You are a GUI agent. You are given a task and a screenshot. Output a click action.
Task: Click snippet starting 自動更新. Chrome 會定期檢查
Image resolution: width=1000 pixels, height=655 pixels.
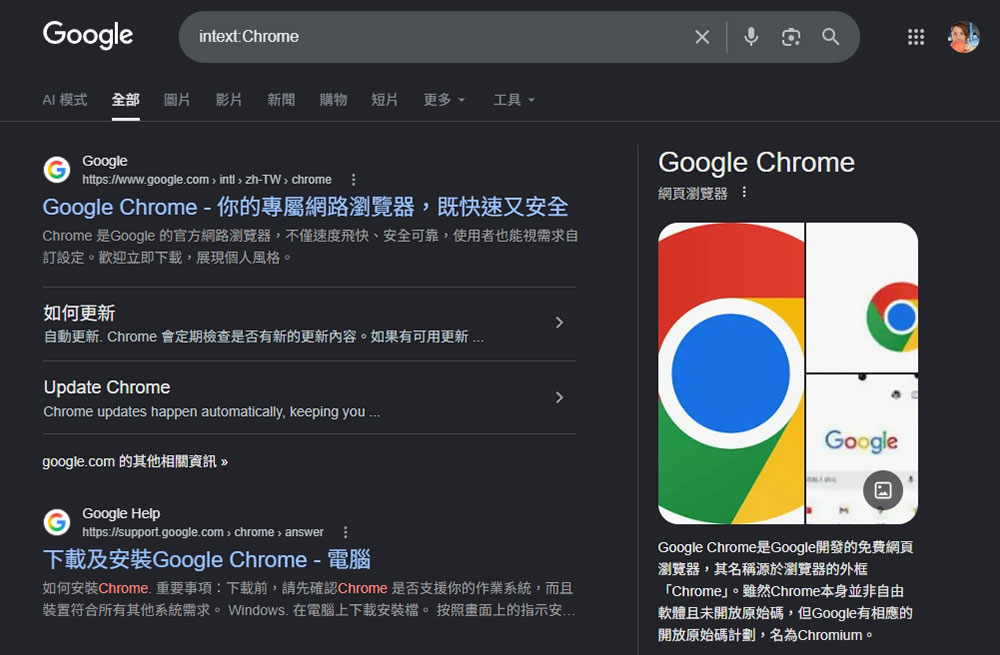[263, 337]
